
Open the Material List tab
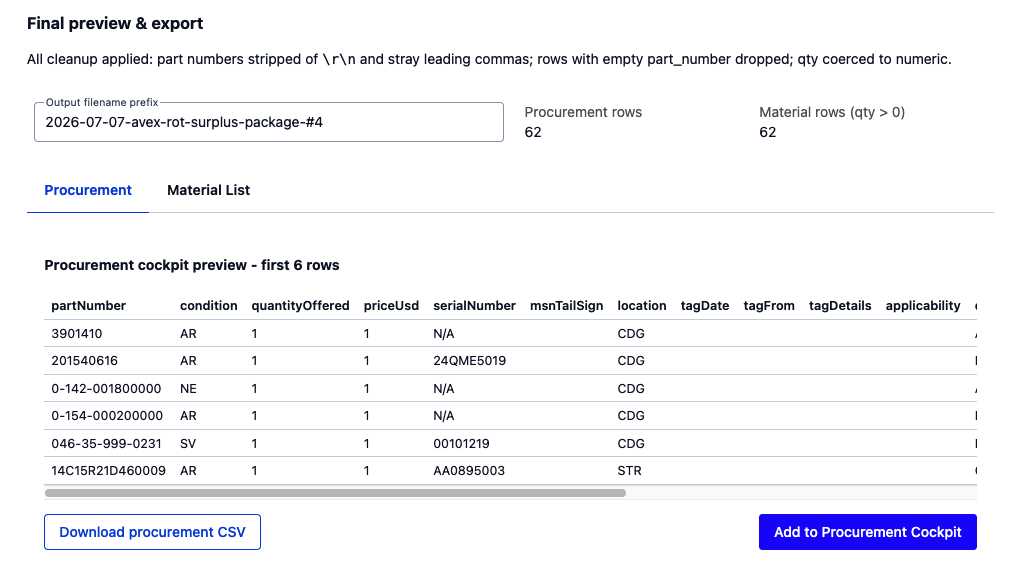[x=208, y=190]
